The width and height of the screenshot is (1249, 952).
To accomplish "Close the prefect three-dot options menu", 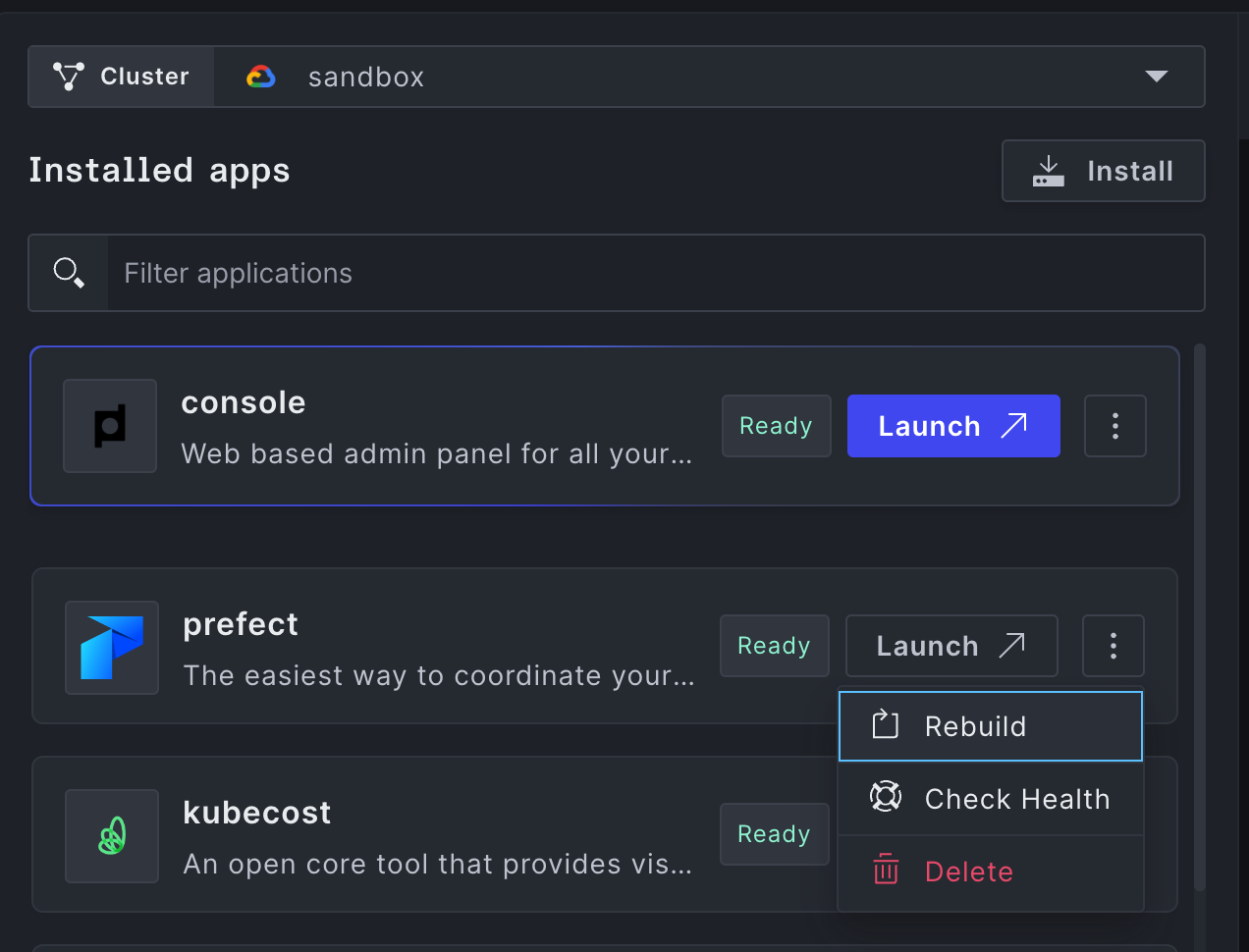I will [1113, 646].
